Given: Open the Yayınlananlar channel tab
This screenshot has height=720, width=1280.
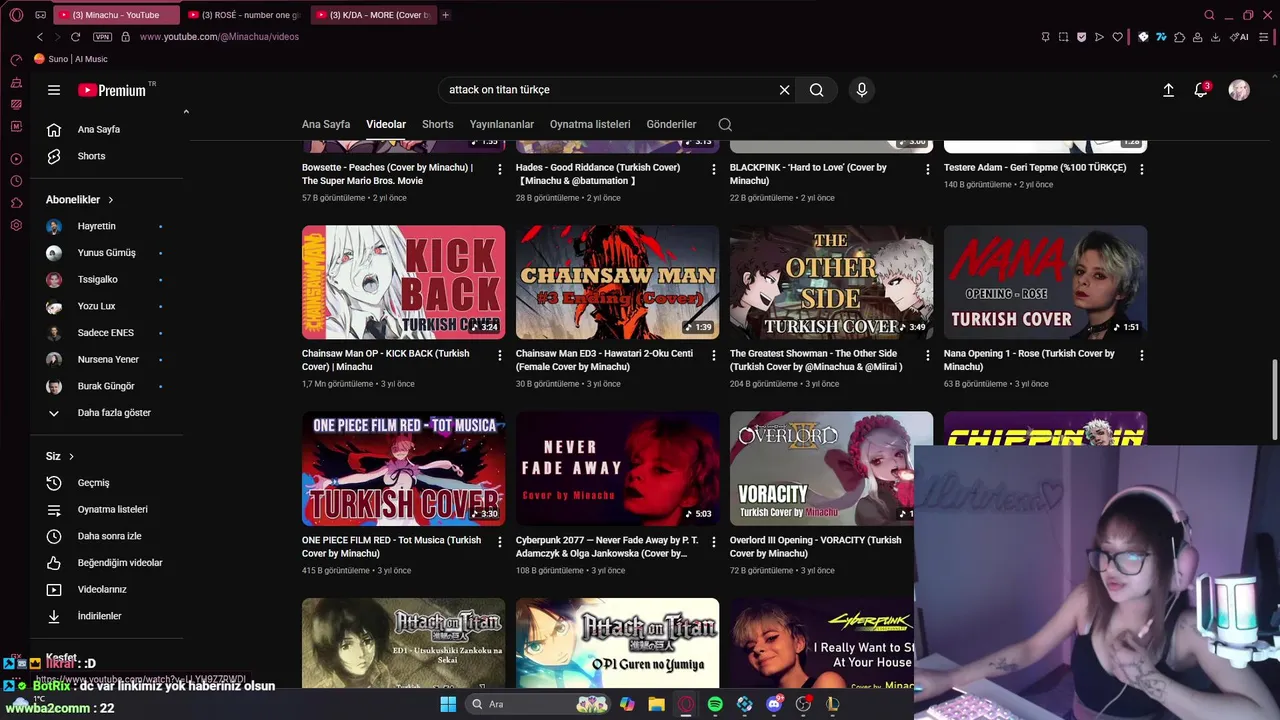Looking at the screenshot, I should 502,125.
